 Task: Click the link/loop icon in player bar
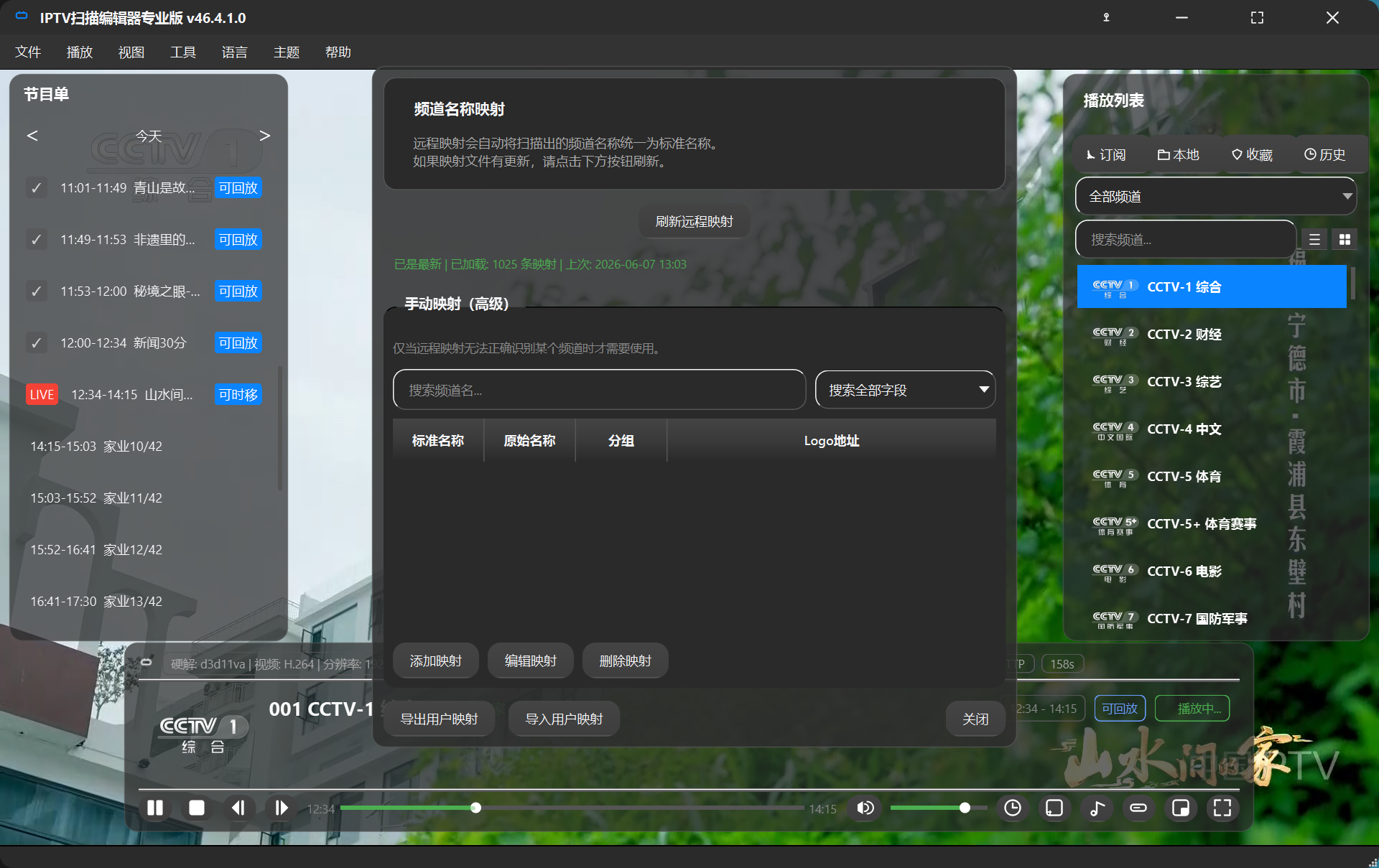coord(1138,808)
